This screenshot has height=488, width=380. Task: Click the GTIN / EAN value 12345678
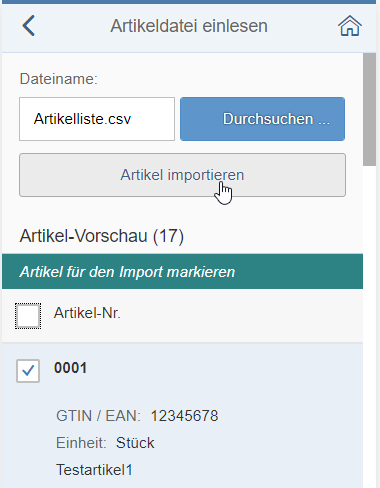[184, 416]
